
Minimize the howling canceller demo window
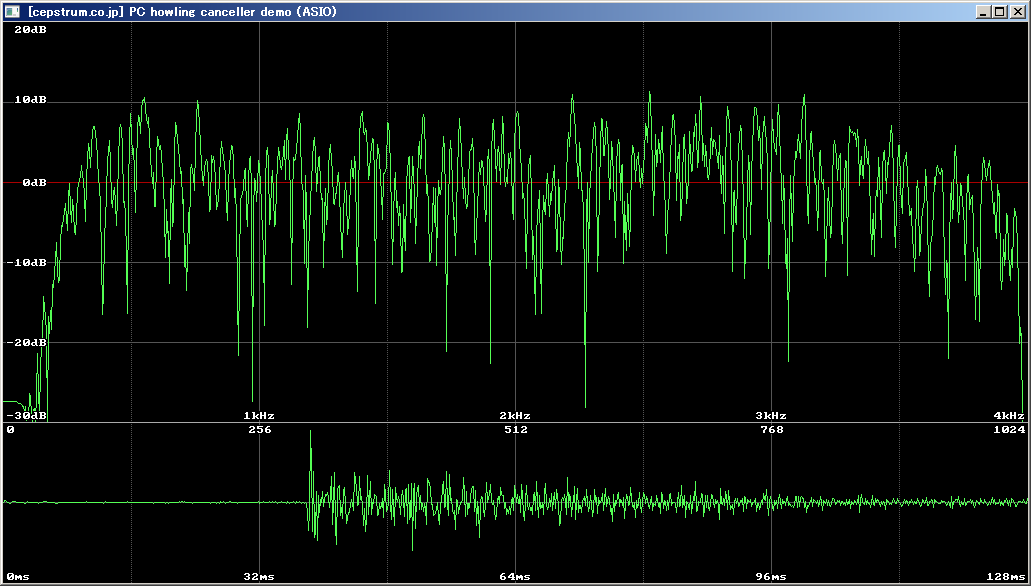coord(983,11)
